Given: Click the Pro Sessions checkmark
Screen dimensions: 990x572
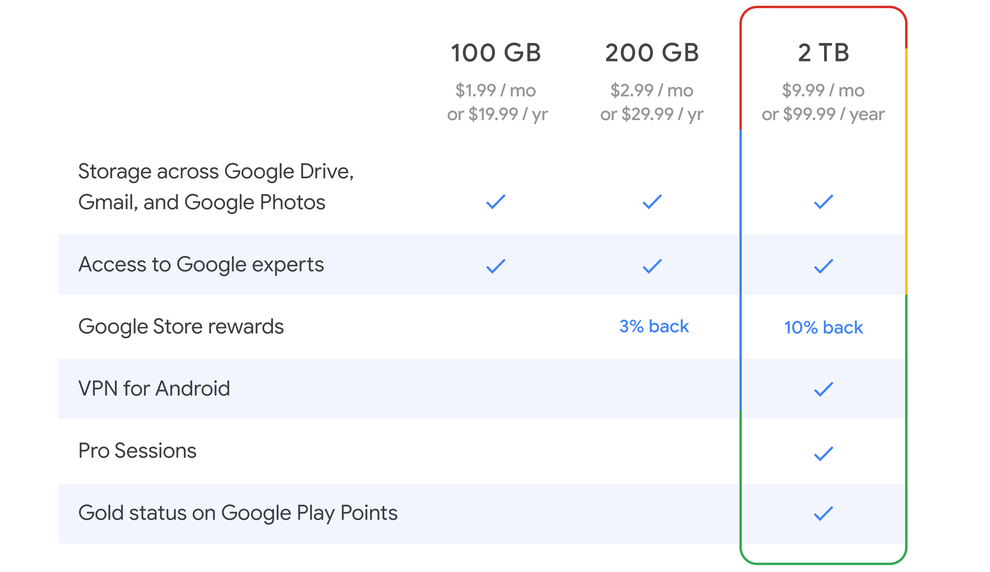Looking at the screenshot, I should point(823,453).
